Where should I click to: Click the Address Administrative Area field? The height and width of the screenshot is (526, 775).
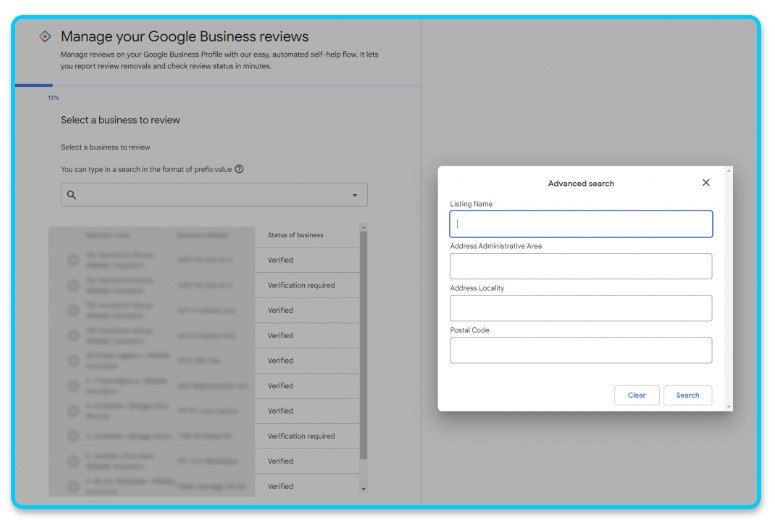coord(581,266)
